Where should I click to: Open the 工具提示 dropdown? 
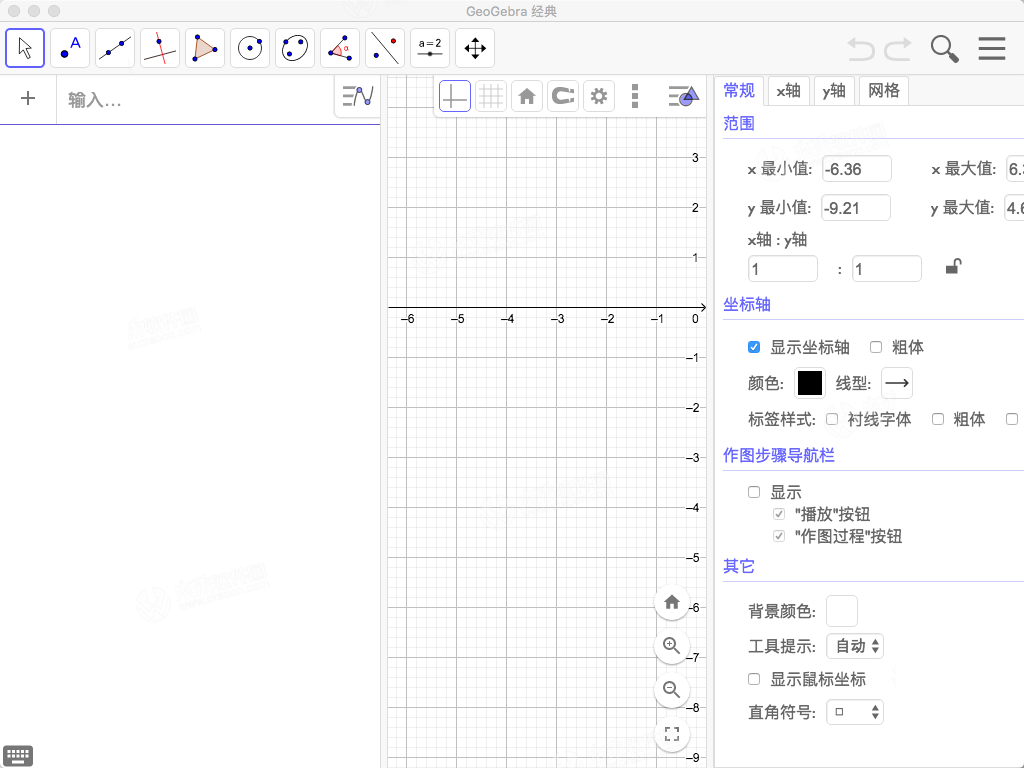(x=855, y=647)
